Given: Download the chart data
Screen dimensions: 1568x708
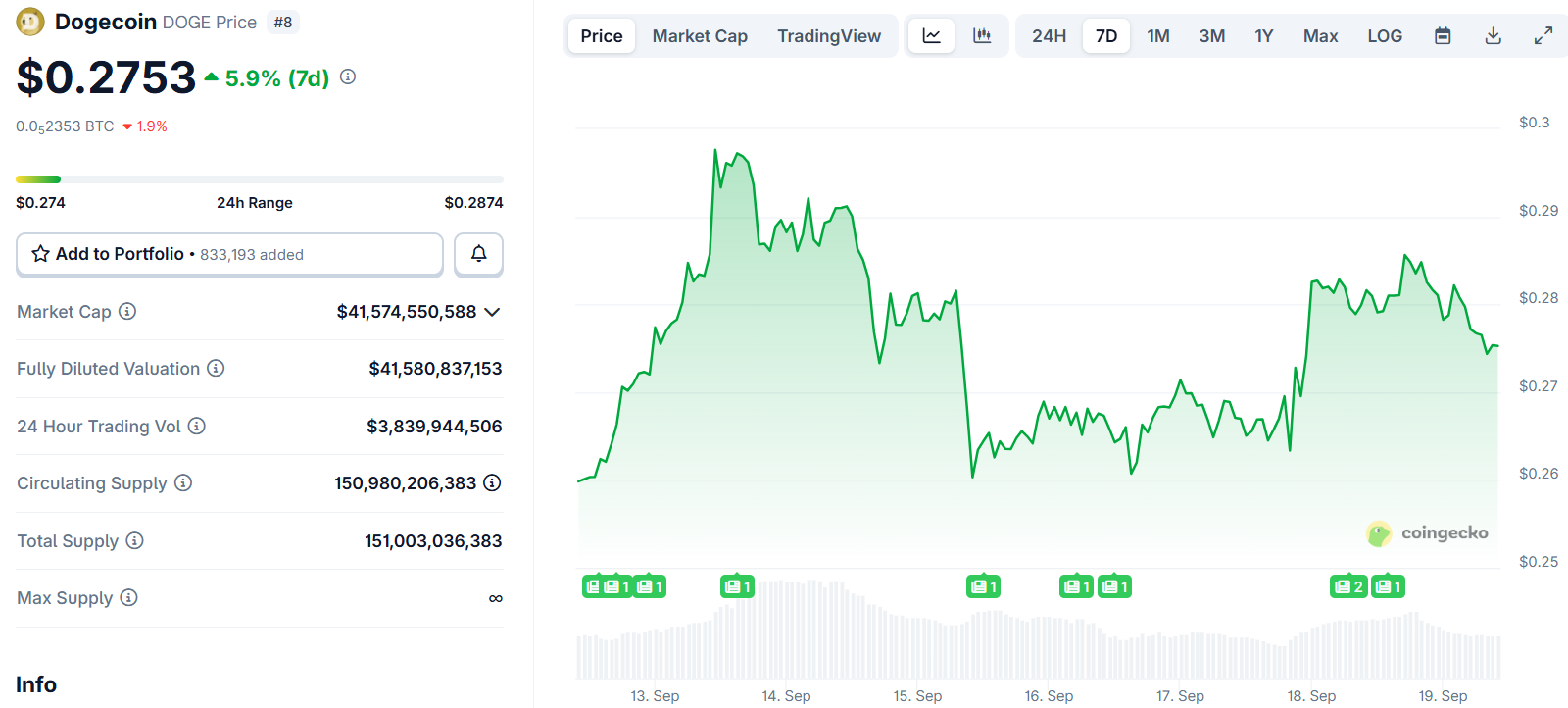Looking at the screenshot, I should [1494, 36].
